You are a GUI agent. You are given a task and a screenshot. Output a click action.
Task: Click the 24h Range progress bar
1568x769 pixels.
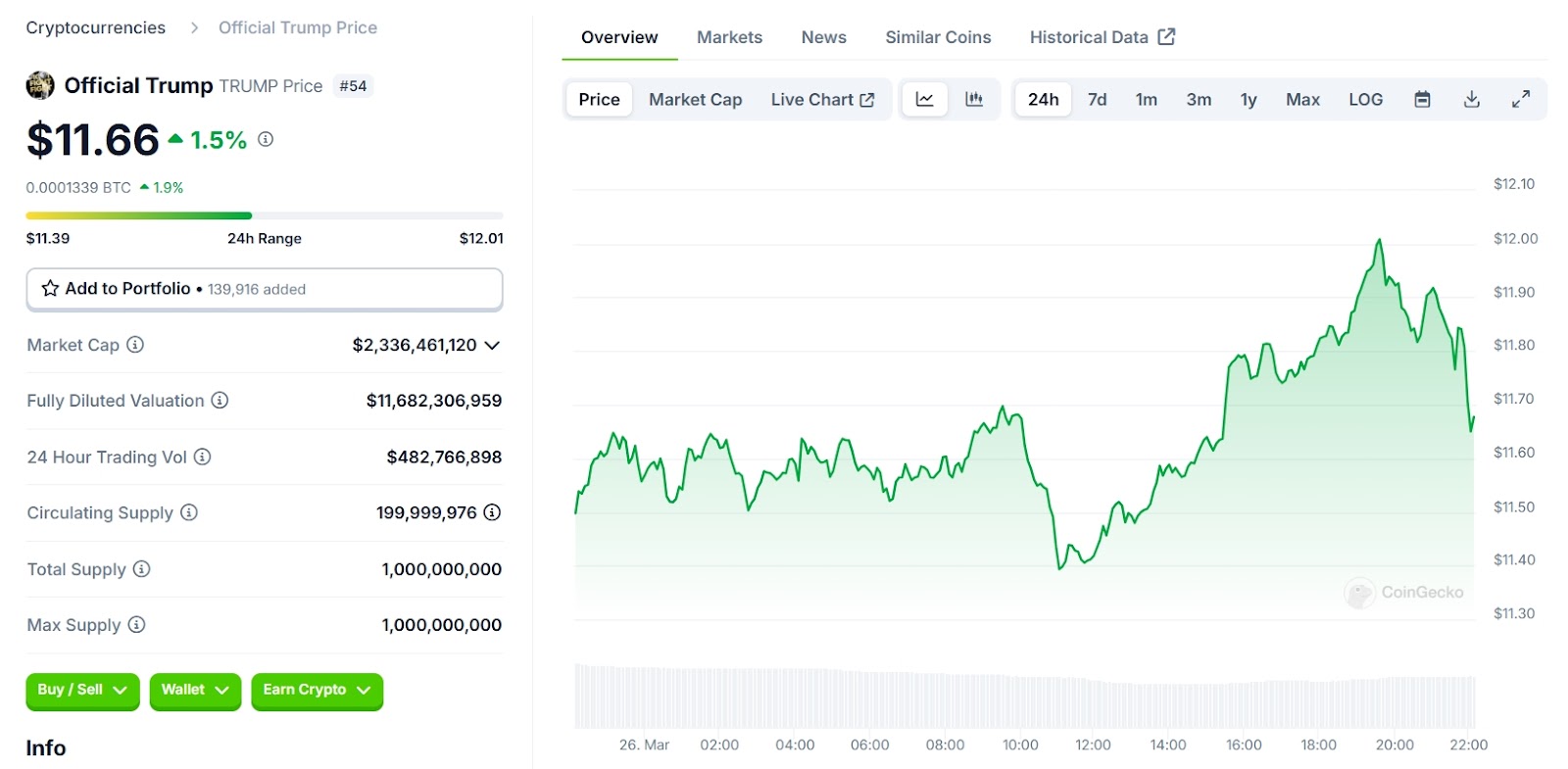[x=265, y=216]
